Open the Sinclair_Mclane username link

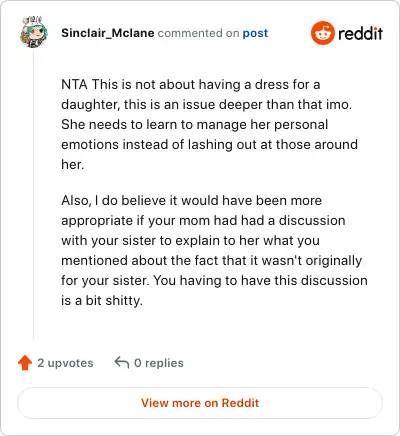108,33
